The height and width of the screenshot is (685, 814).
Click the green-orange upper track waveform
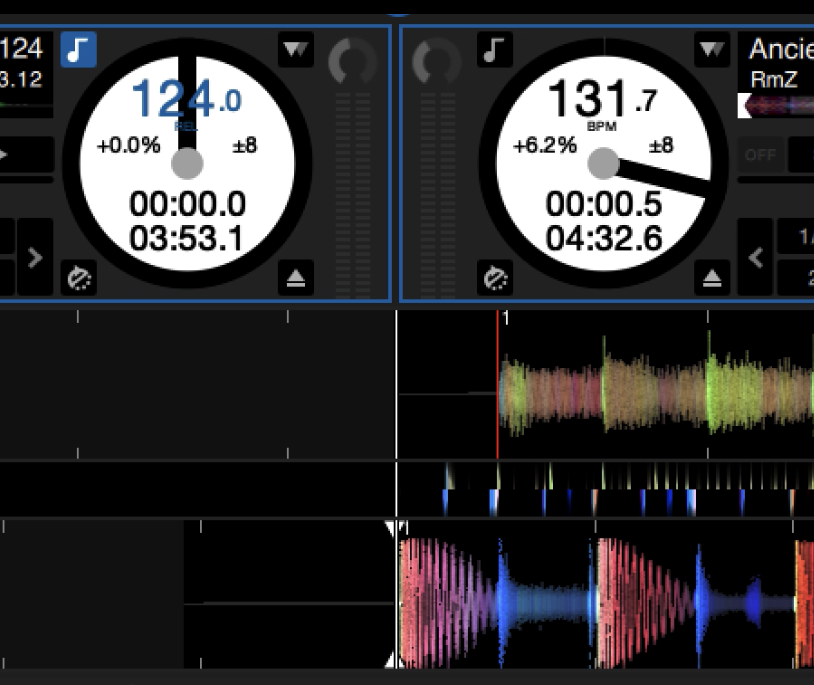coord(657,385)
